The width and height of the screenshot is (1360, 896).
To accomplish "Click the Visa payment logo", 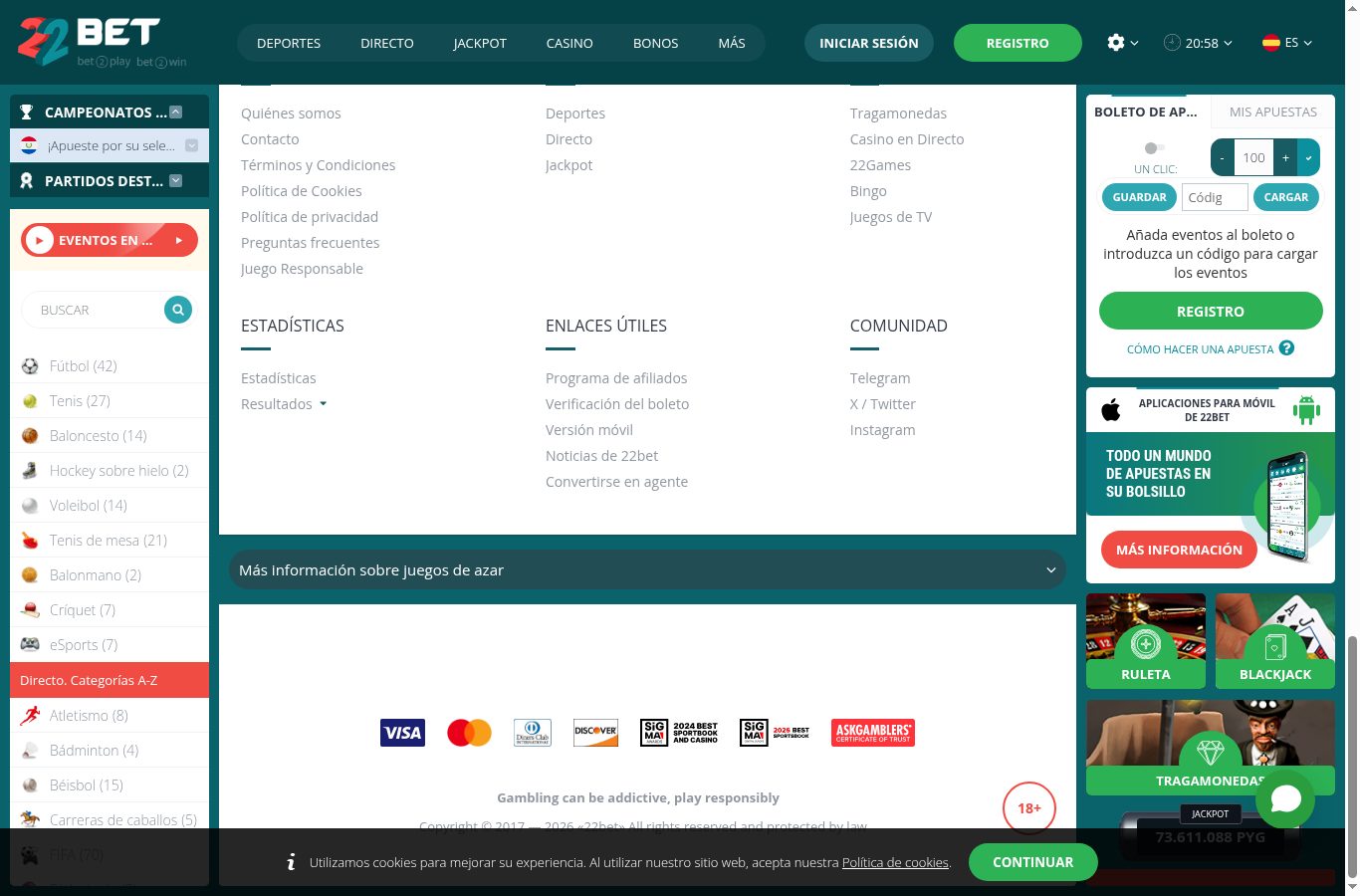I will point(402,733).
